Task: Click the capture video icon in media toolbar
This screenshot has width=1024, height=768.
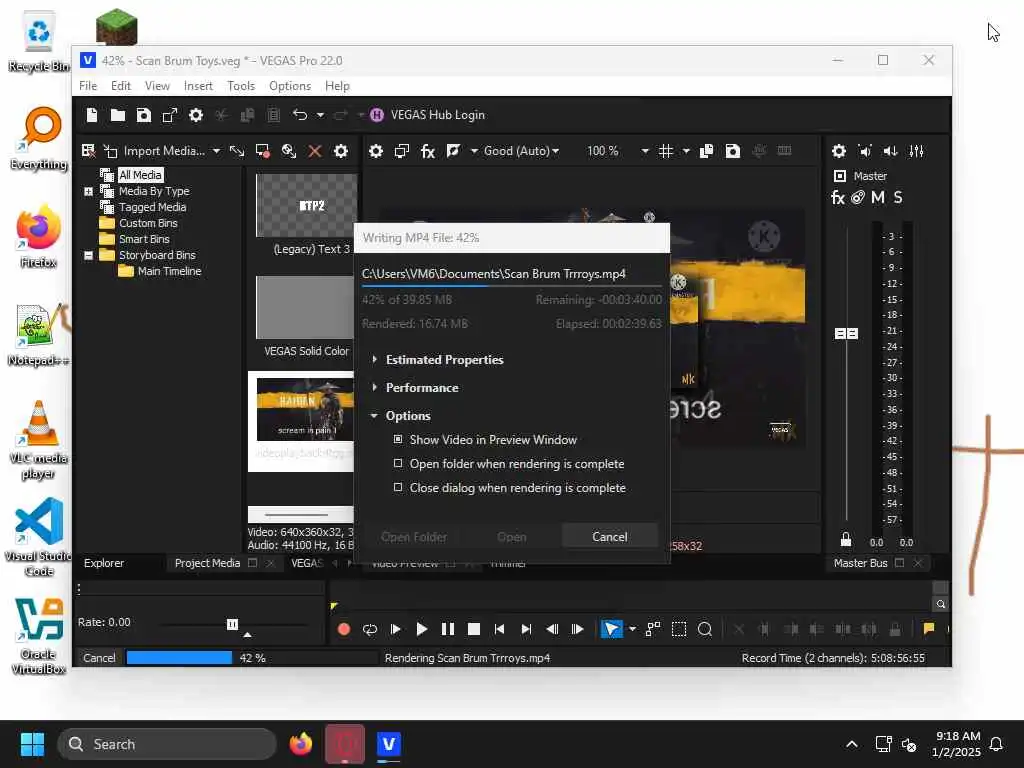Action: [x=263, y=151]
